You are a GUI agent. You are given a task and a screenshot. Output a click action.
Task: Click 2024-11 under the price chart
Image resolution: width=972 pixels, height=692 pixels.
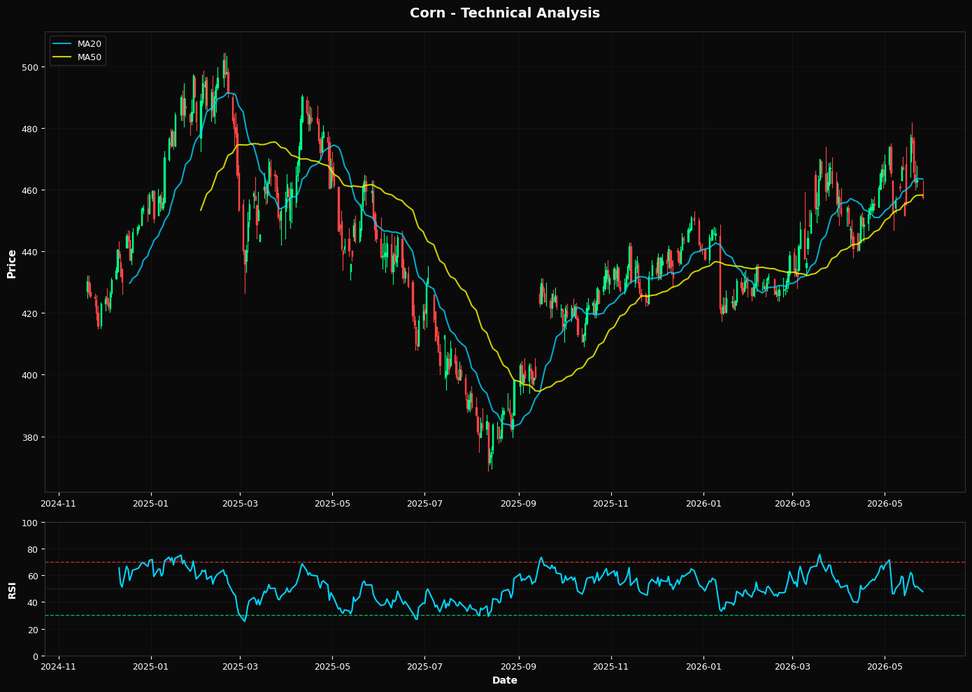coord(58,503)
